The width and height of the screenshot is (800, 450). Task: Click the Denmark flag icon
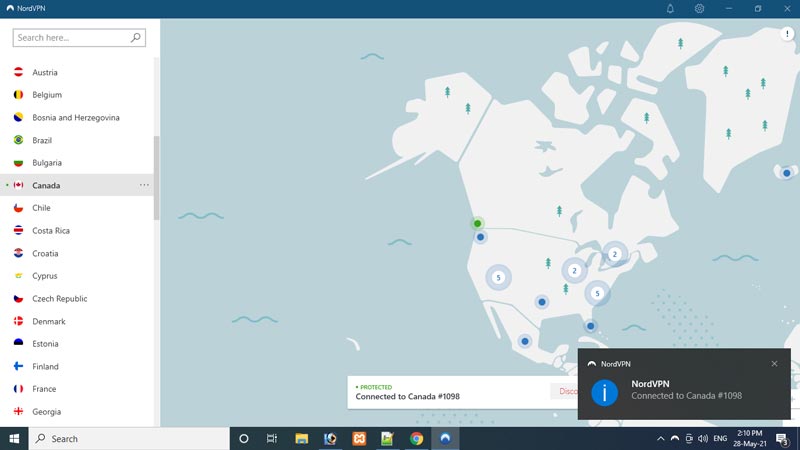[18, 321]
